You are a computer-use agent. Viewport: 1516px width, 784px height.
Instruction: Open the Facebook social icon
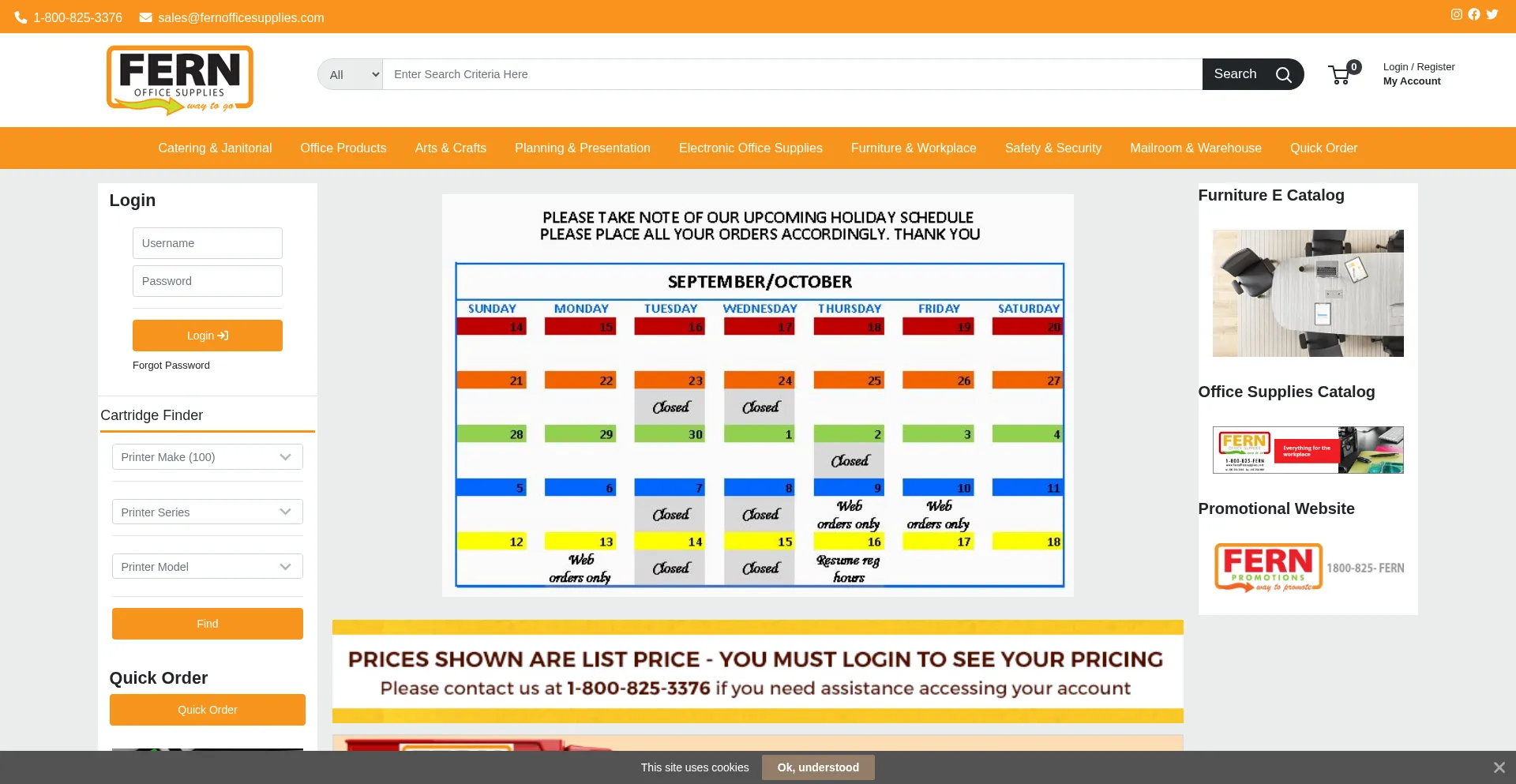point(1473,14)
